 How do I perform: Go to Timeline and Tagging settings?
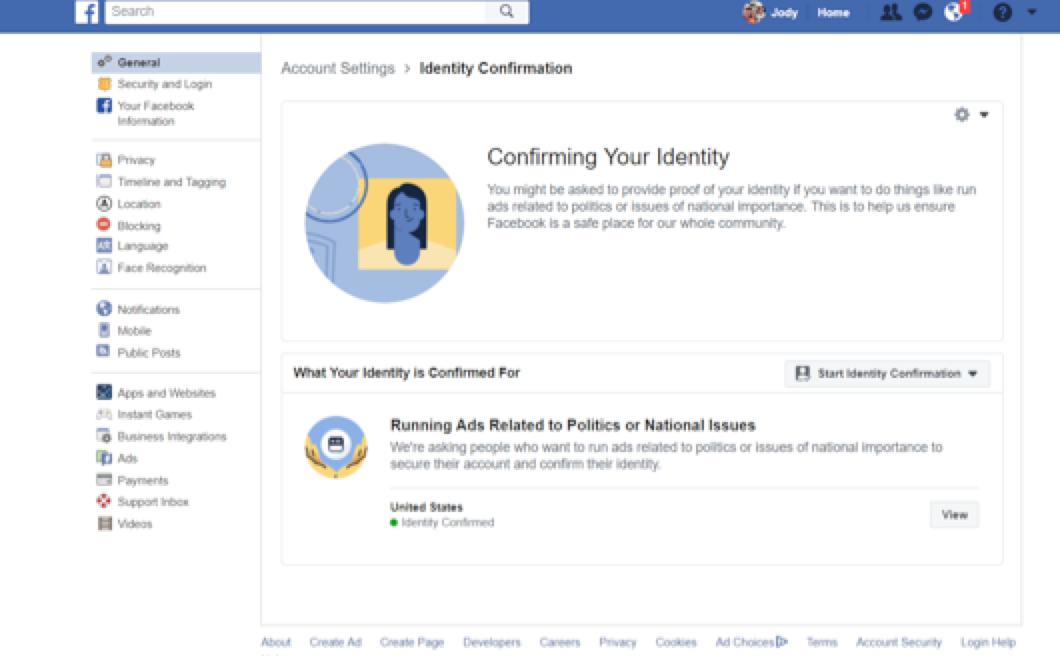pos(172,182)
